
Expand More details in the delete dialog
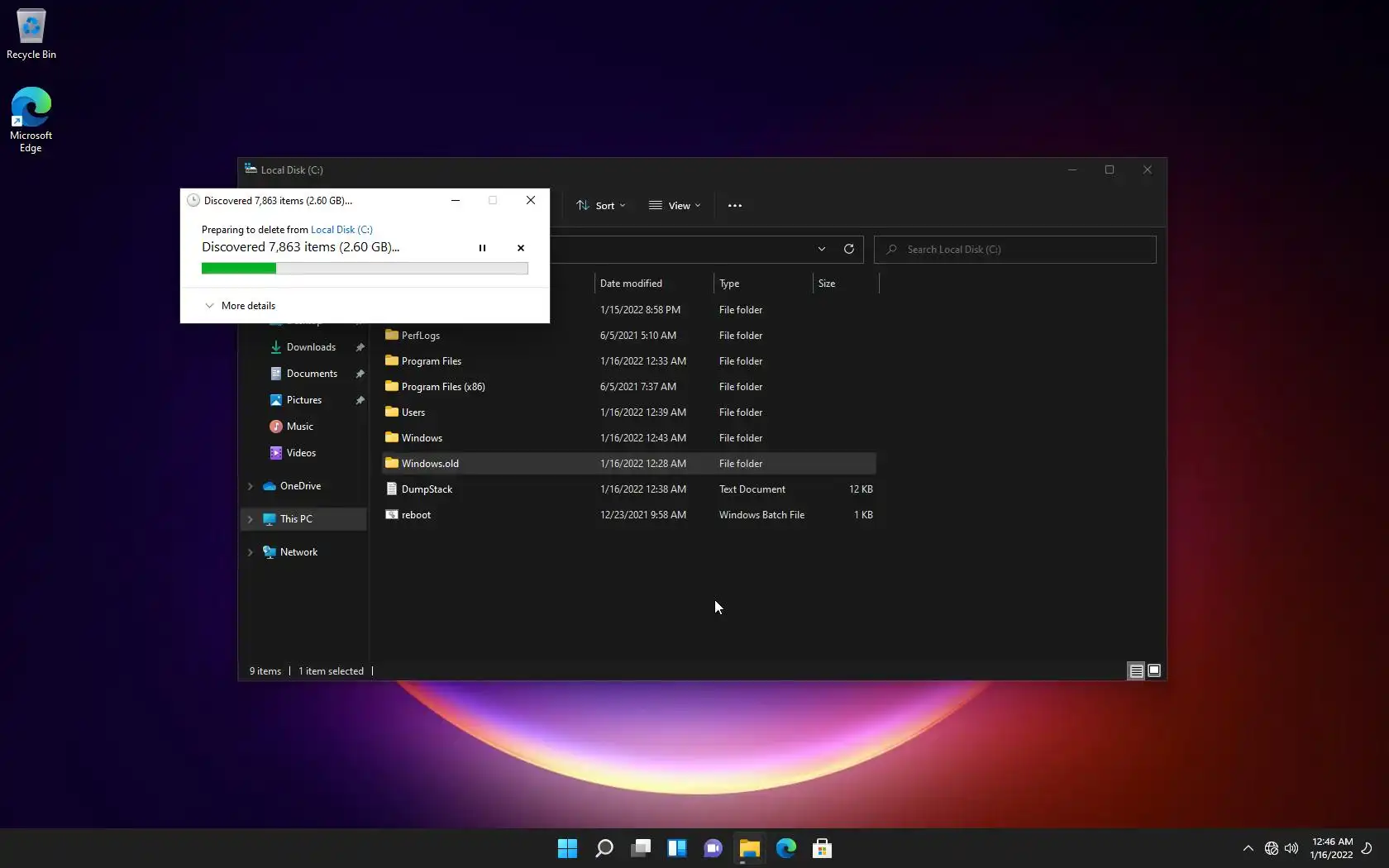click(x=240, y=306)
